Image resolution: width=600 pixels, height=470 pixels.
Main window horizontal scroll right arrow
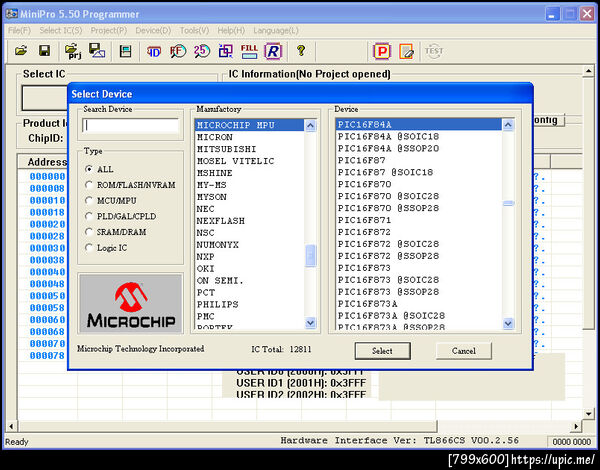(576, 426)
